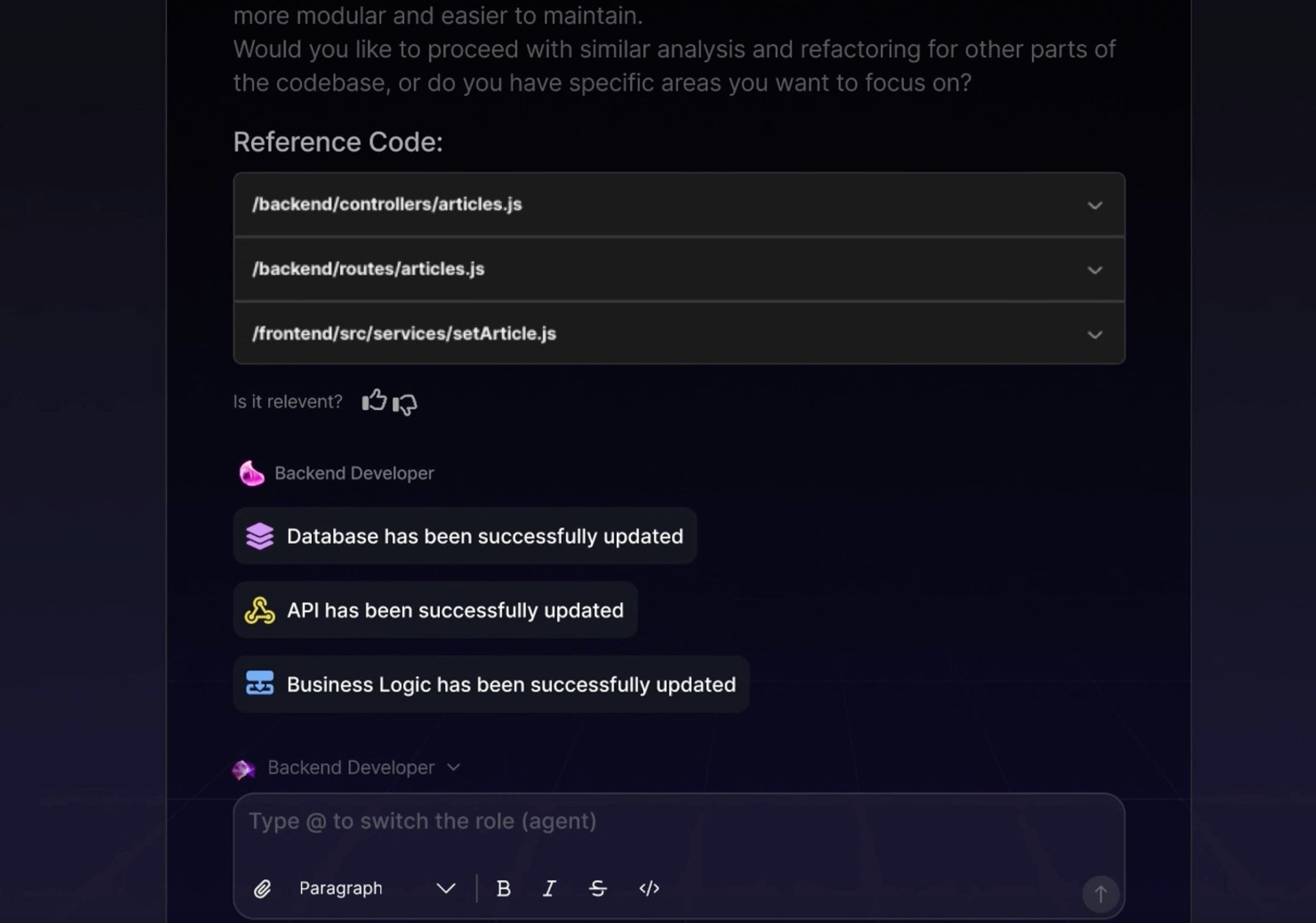Toggle strikethrough formatting

pyautogui.click(x=598, y=888)
